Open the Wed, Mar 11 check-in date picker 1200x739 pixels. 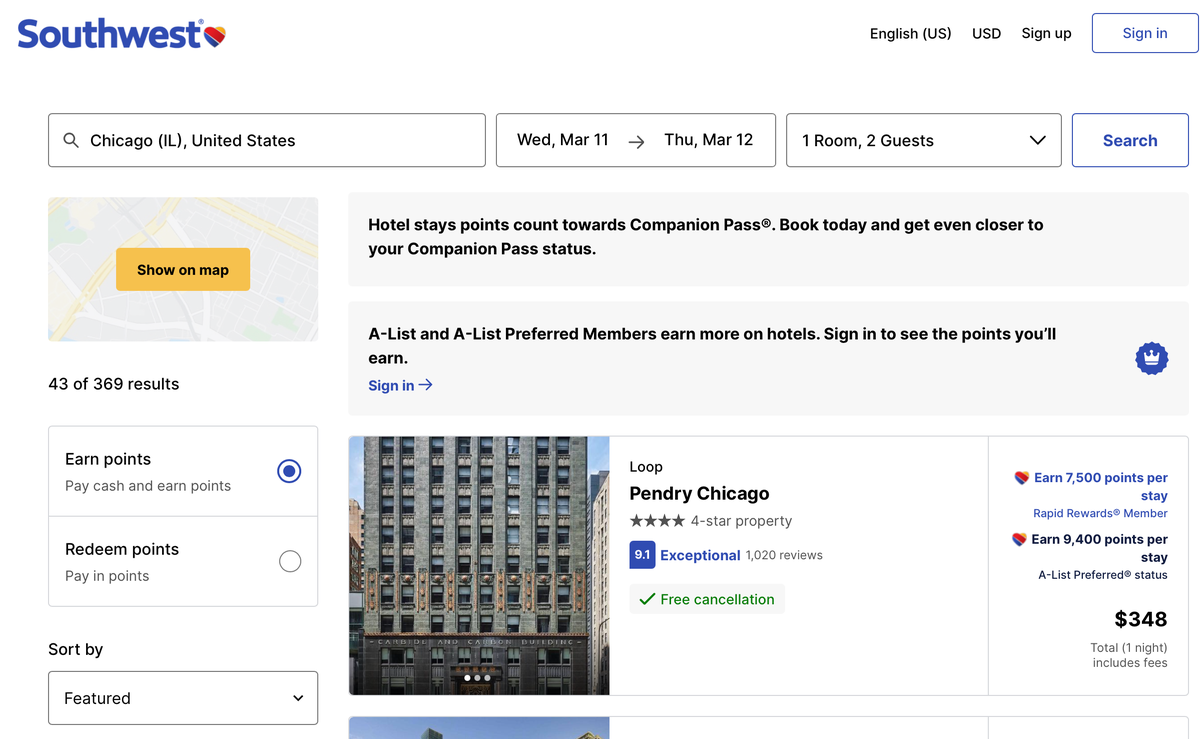coord(563,140)
